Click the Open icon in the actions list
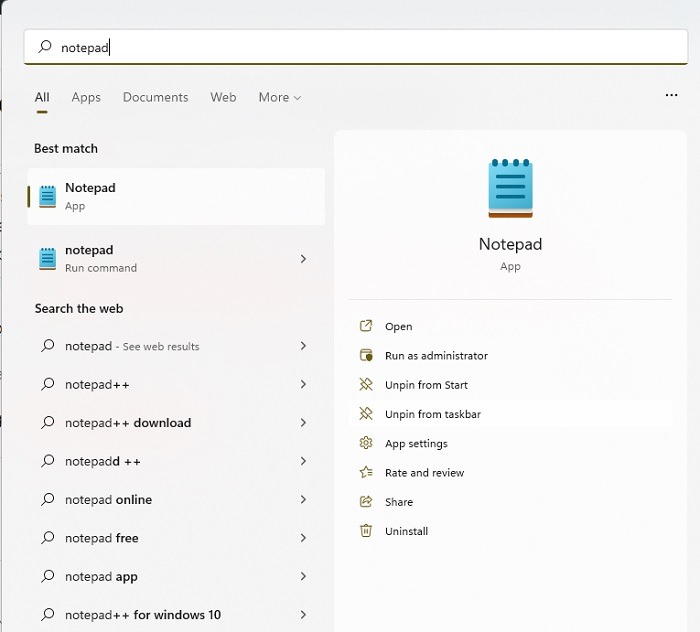The height and width of the screenshot is (632, 700). [366, 326]
